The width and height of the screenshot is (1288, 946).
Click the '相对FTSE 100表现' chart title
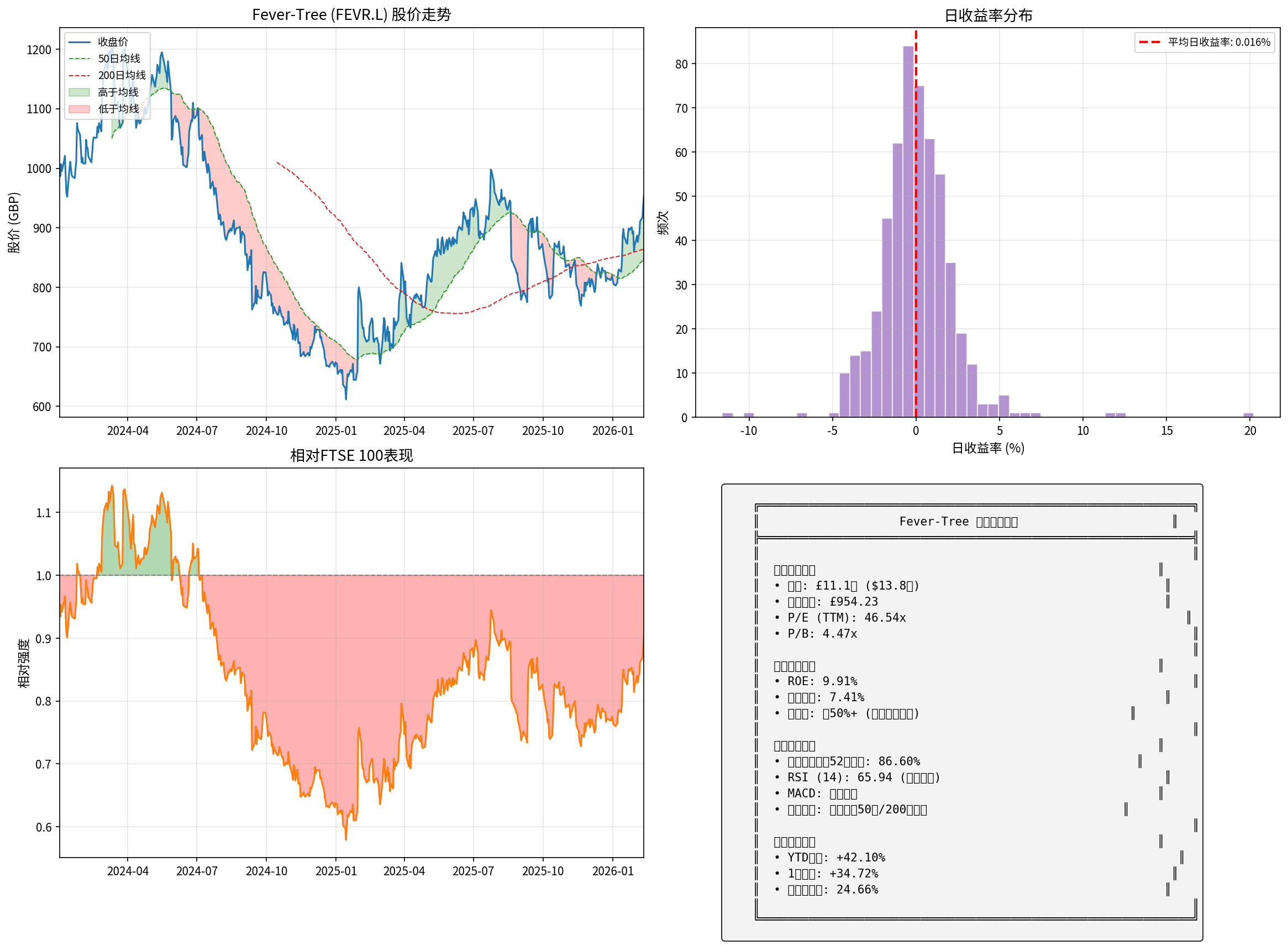coord(351,455)
